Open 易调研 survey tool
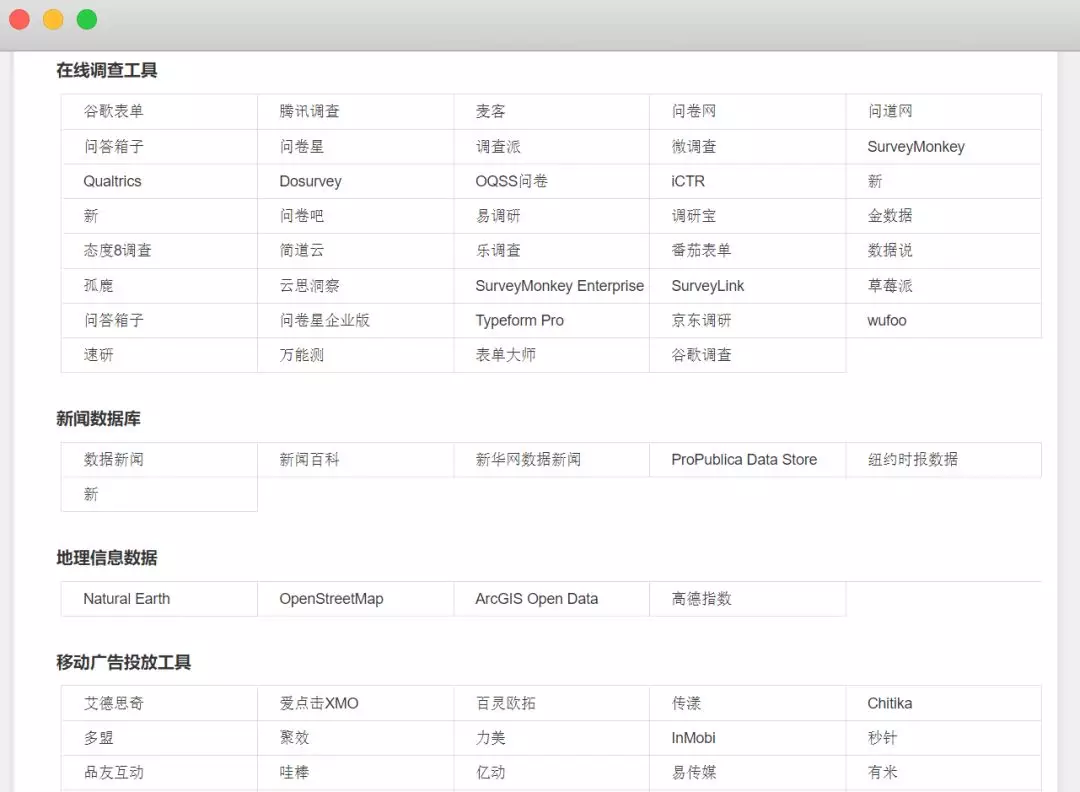The height and width of the screenshot is (792, 1080). coord(498,216)
